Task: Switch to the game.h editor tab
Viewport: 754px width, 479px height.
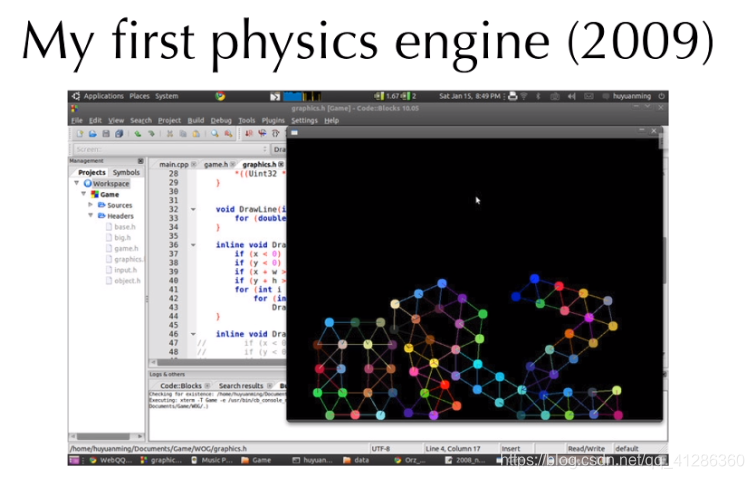Action: (216, 164)
